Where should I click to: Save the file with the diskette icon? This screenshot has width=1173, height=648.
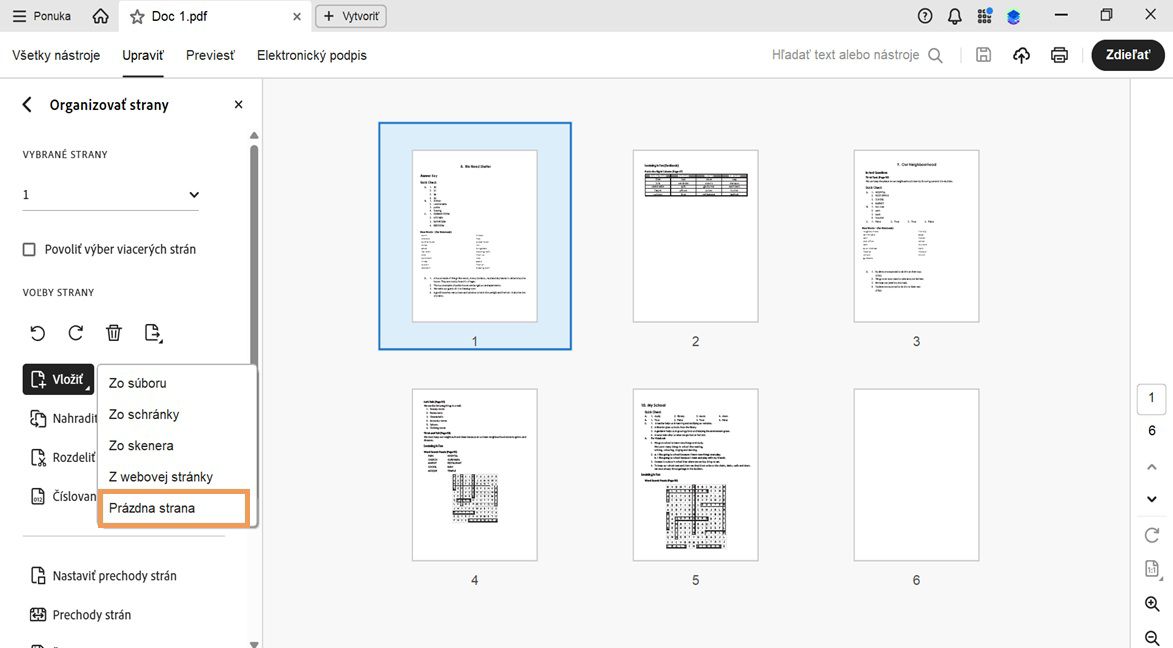pos(984,55)
